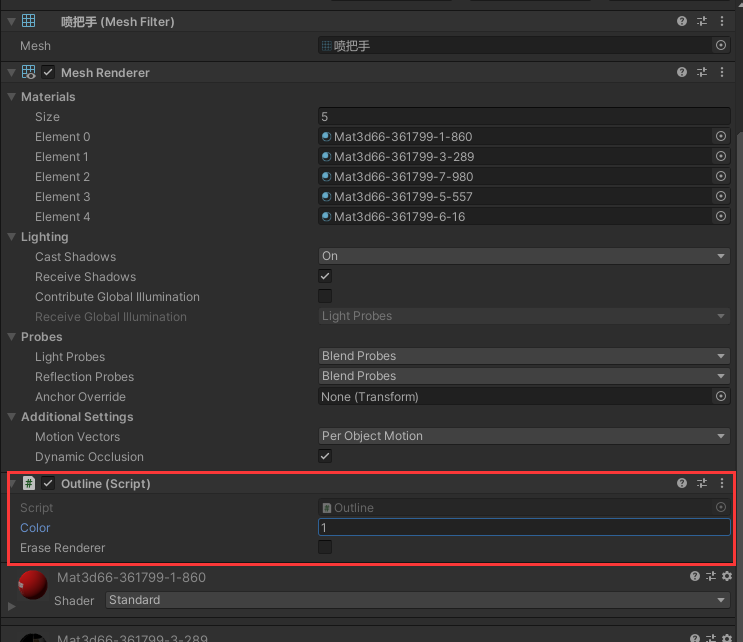743x642 pixels.
Task: Open Mesh Renderer help reference icon
Action: pyautogui.click(x=681, y=72)
